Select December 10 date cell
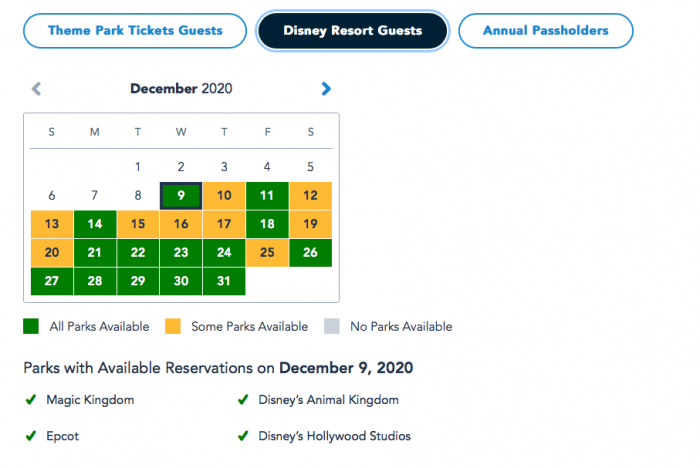700x468 pixels. click(x=224, y=196)
